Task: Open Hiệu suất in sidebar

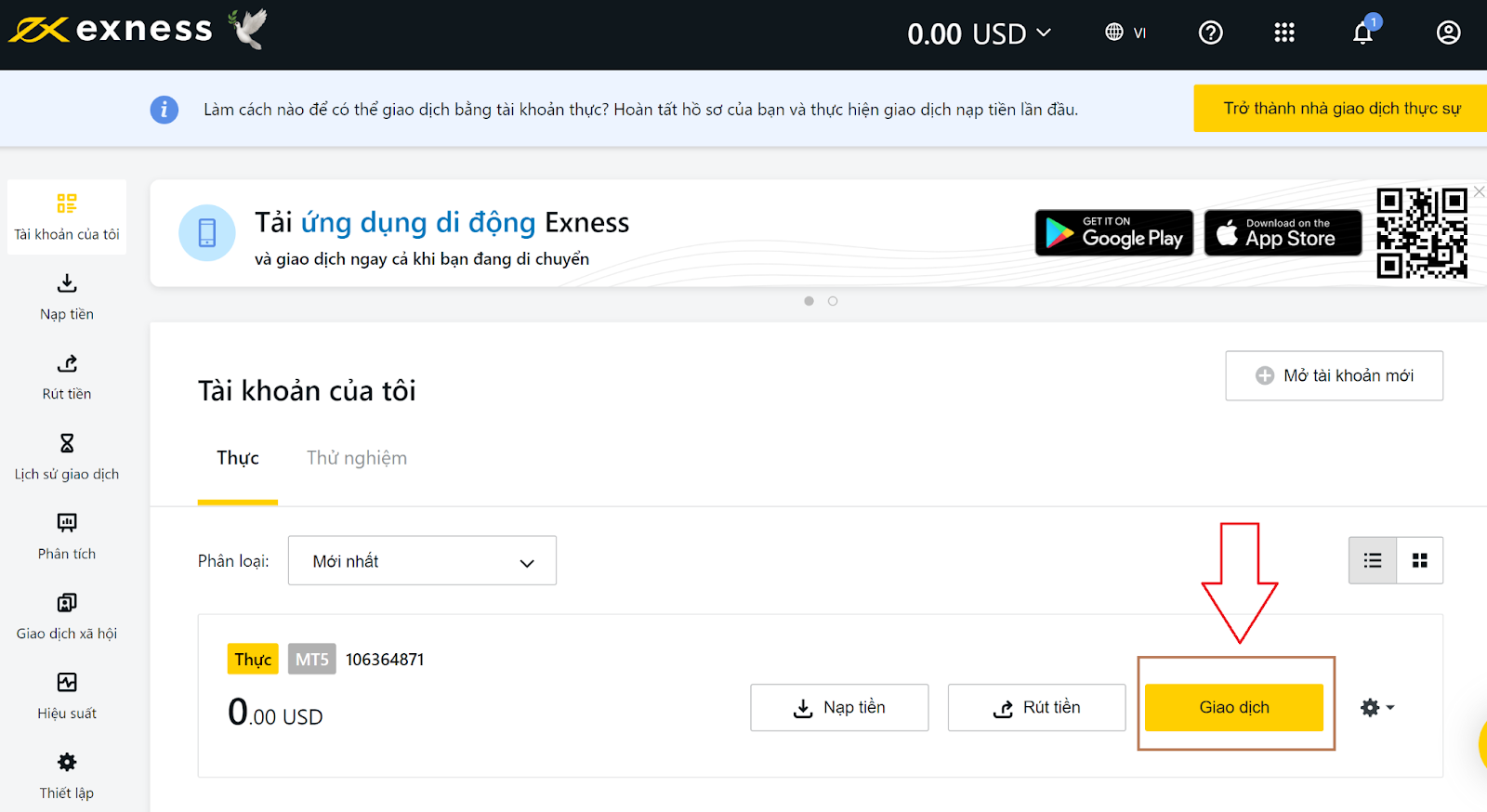Action: click(x=67, y=697)
